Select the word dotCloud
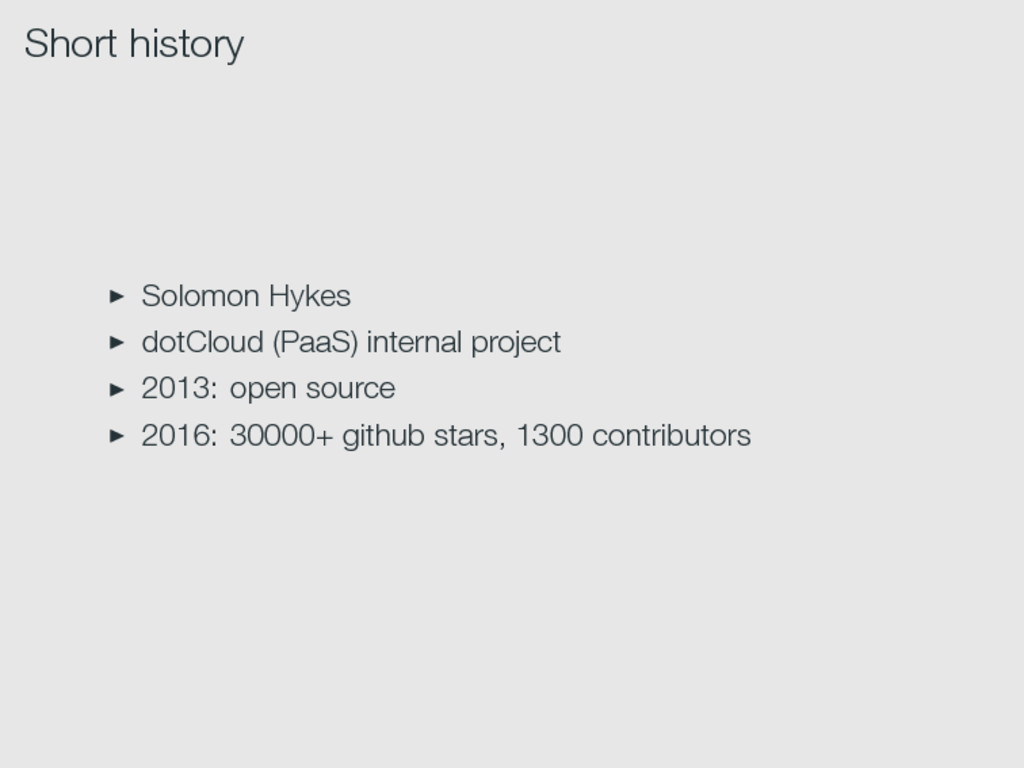 [x=202, y=342]
